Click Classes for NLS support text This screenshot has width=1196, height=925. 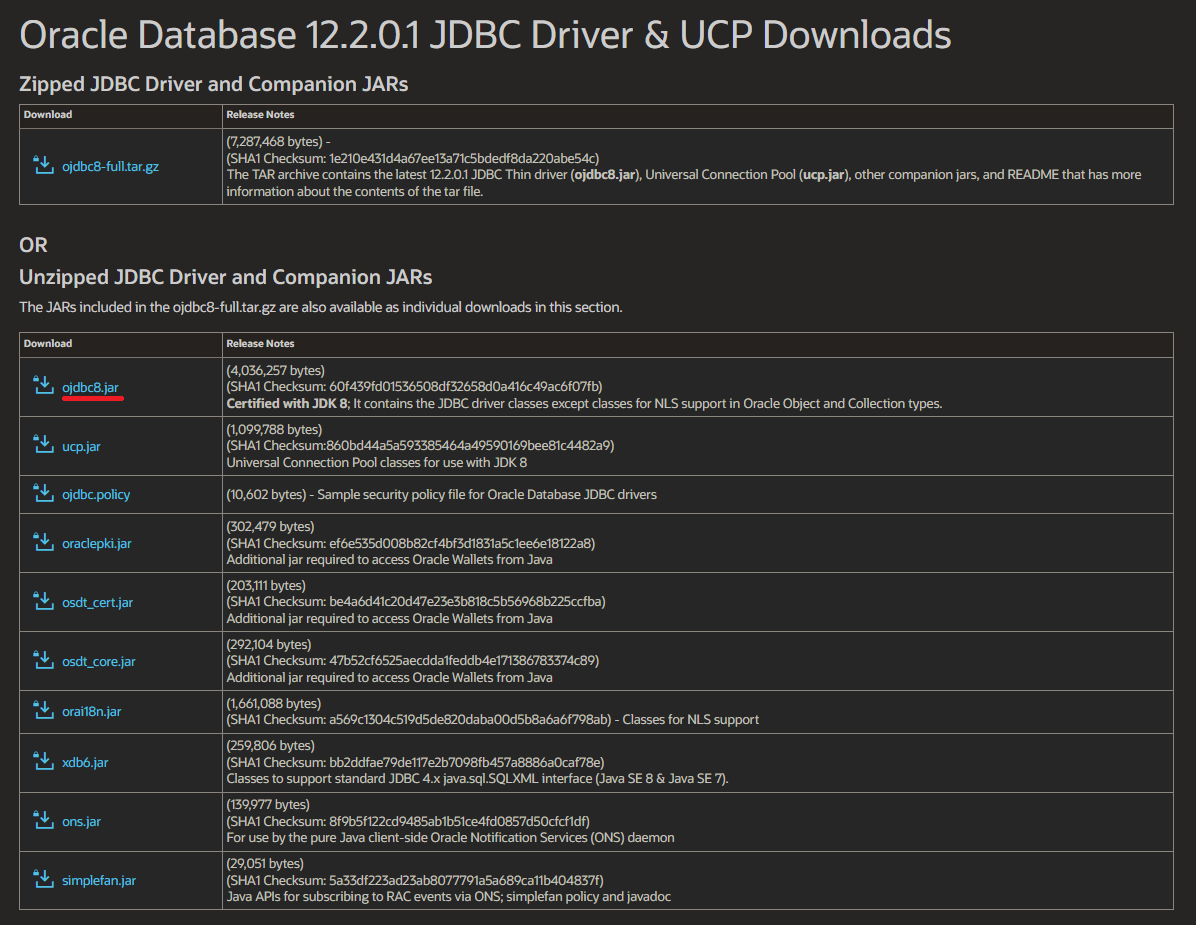[690, 719]
